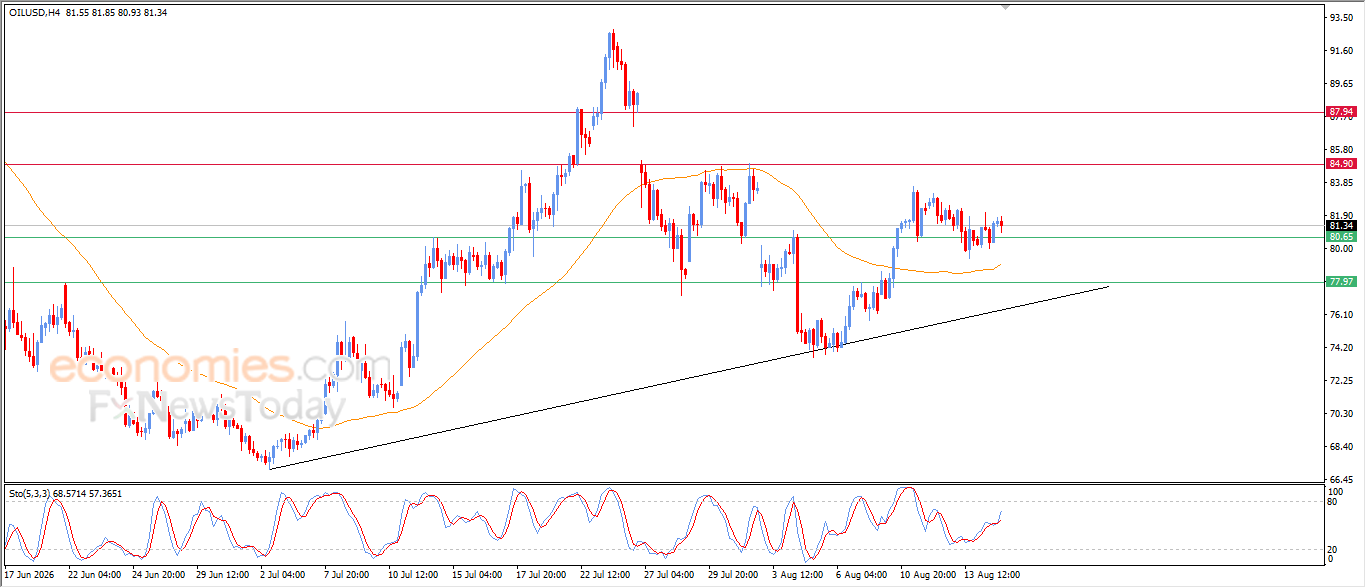Click the 22 Jul 12:00 time axis label

(x=603, y=575)
